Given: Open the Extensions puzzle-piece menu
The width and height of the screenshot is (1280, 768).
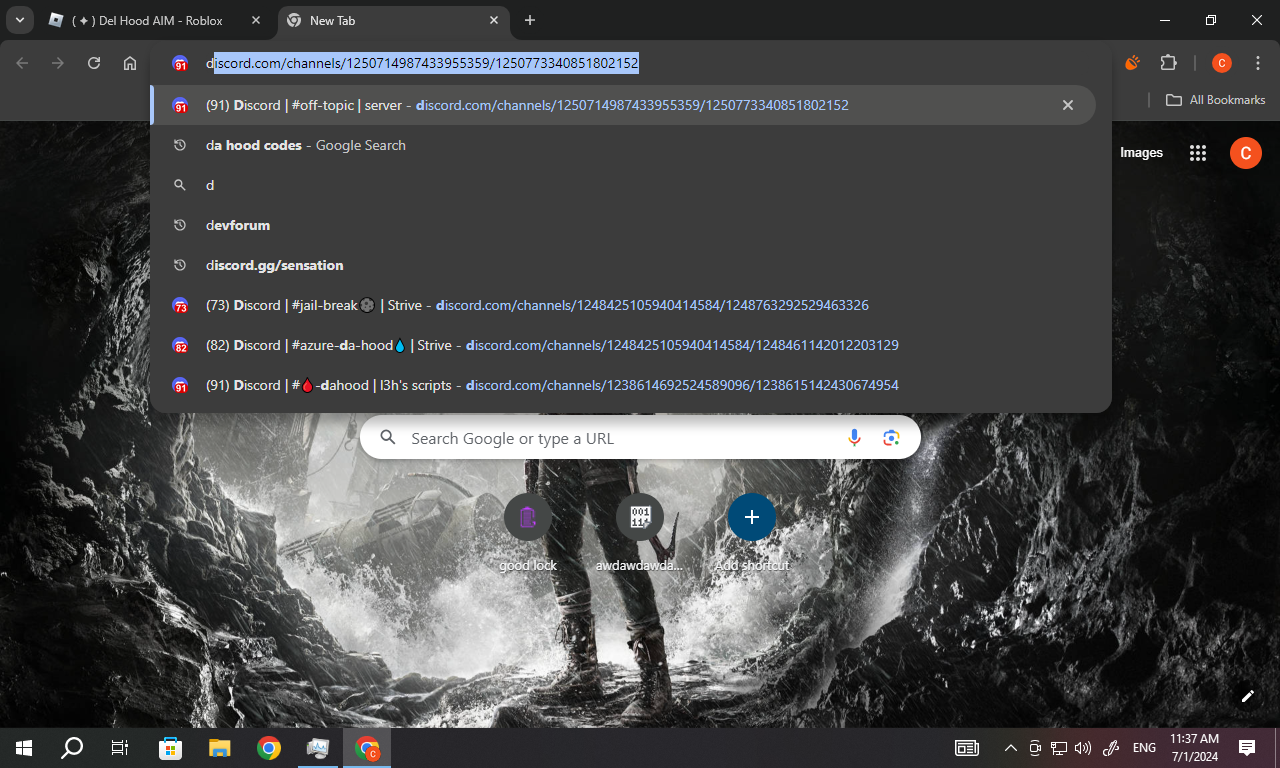Looking at the screenshot, I should [1168, 63].
